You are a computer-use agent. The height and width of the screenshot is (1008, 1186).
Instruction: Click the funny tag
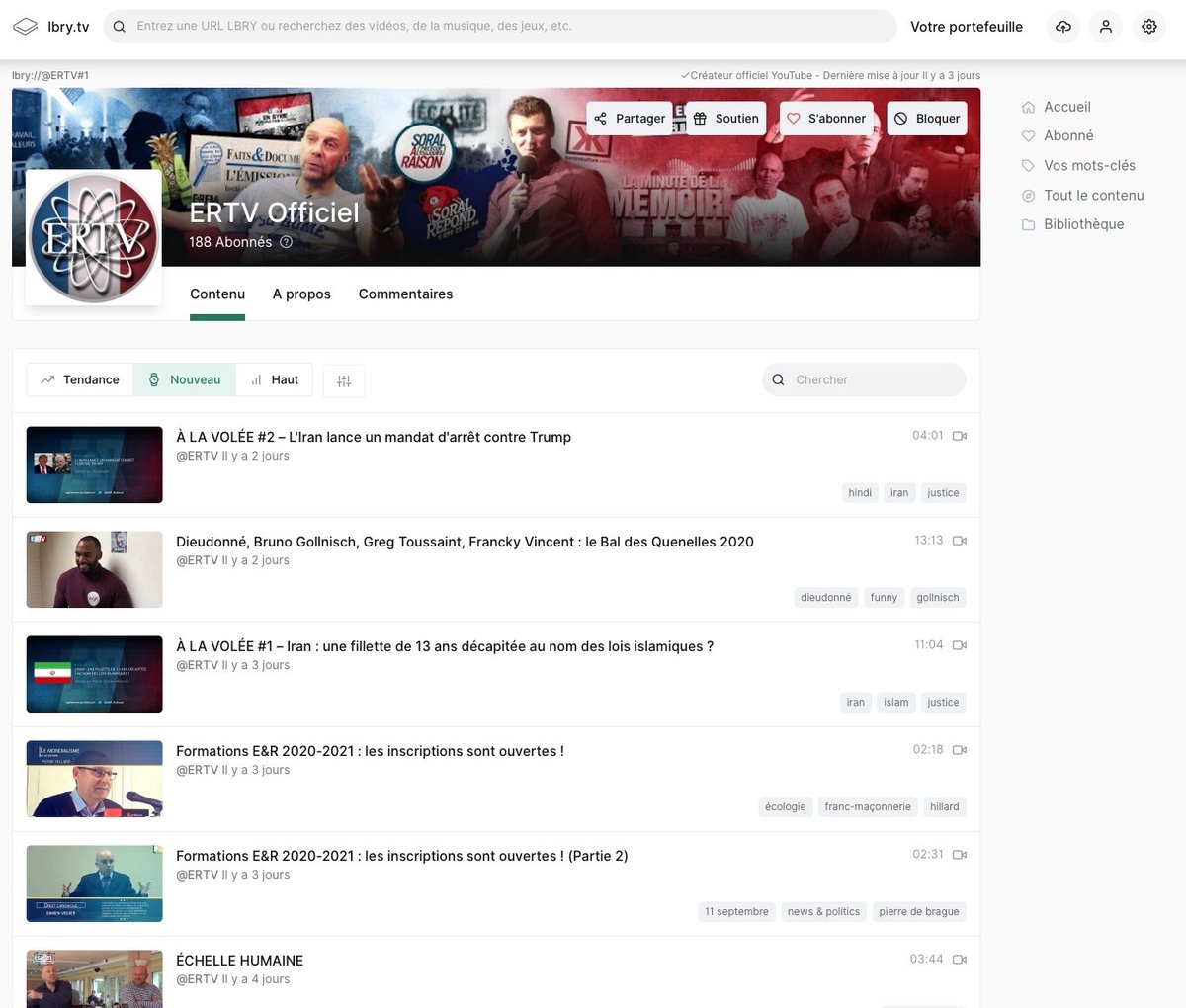[884, 598]
